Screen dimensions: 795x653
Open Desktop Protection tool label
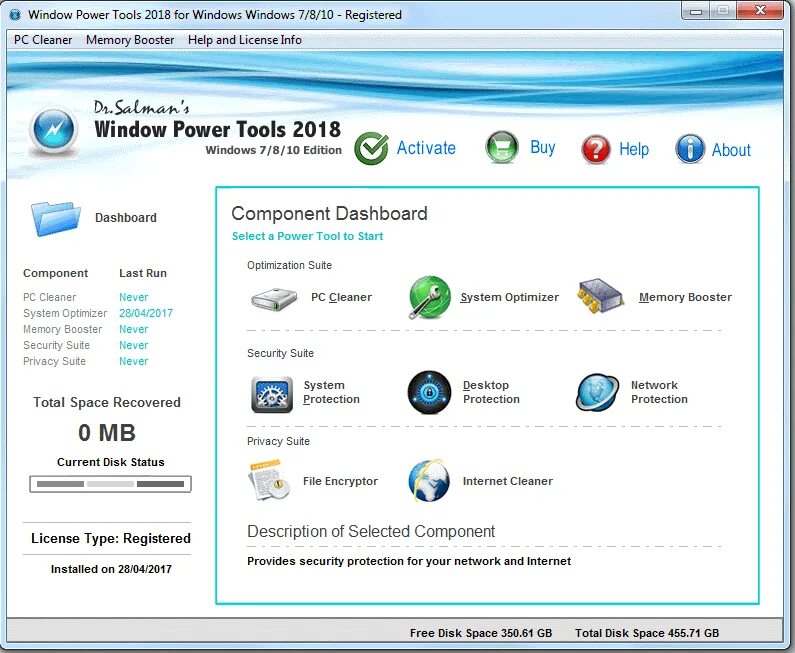coord(491,392)
